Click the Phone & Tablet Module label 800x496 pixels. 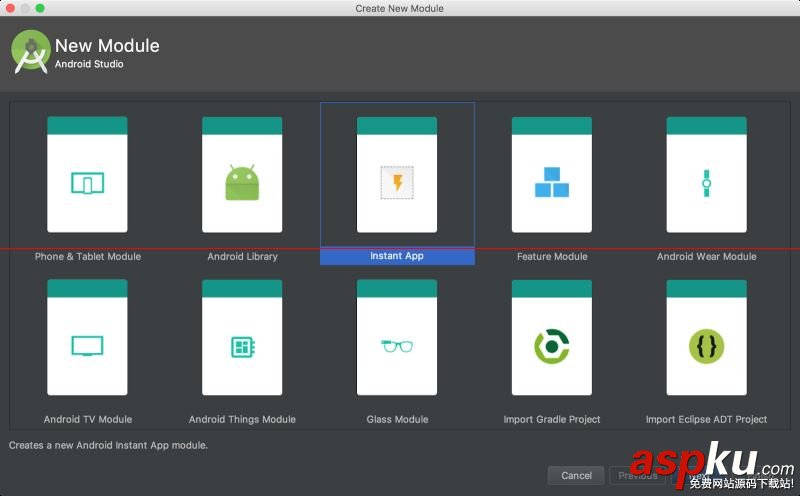pyautogui.click(x=88, y=257)
